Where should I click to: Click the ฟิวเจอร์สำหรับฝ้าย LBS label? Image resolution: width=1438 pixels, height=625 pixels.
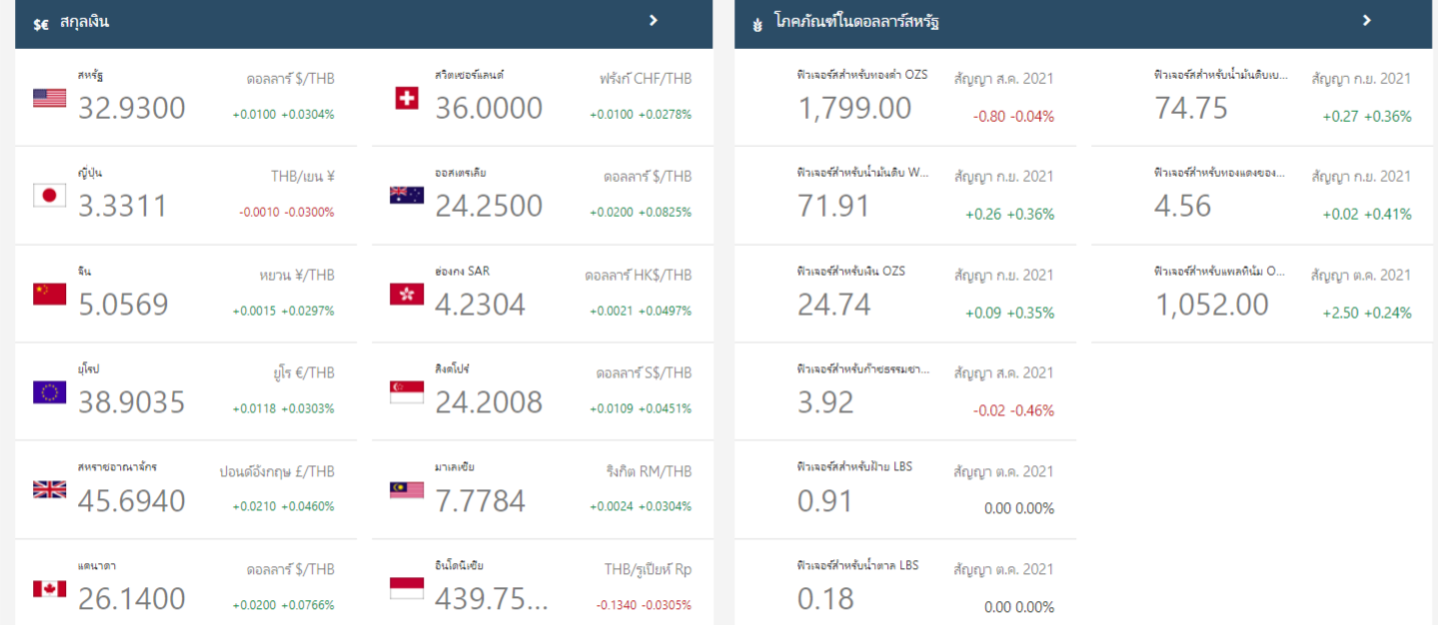(x=855, y=467)
